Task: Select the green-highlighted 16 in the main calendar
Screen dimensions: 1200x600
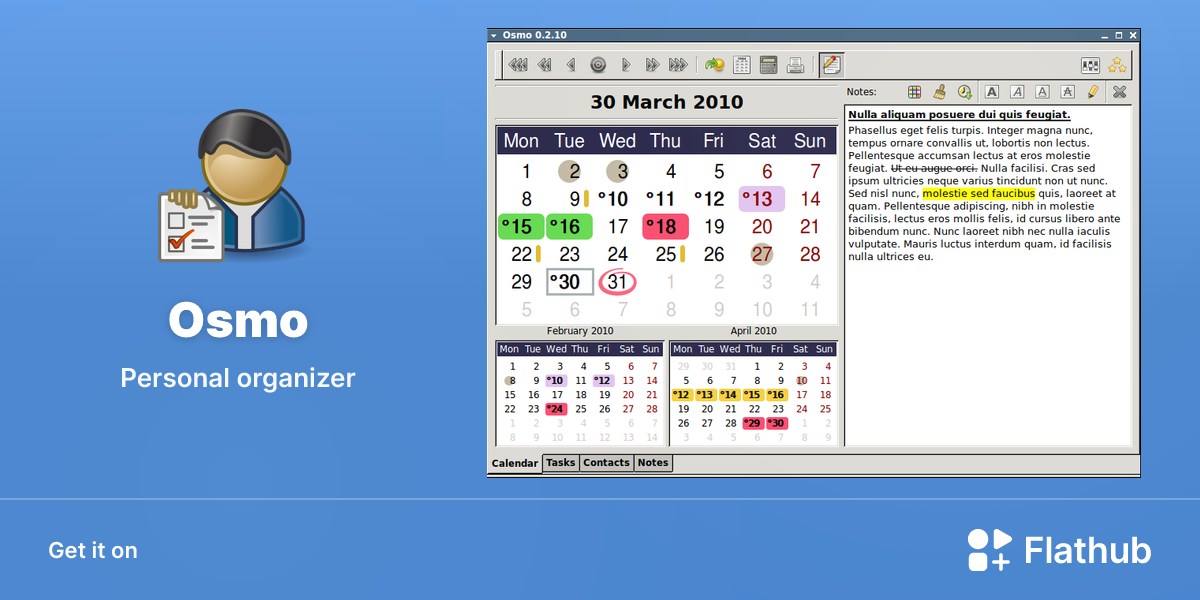Action: pos(569,226)
